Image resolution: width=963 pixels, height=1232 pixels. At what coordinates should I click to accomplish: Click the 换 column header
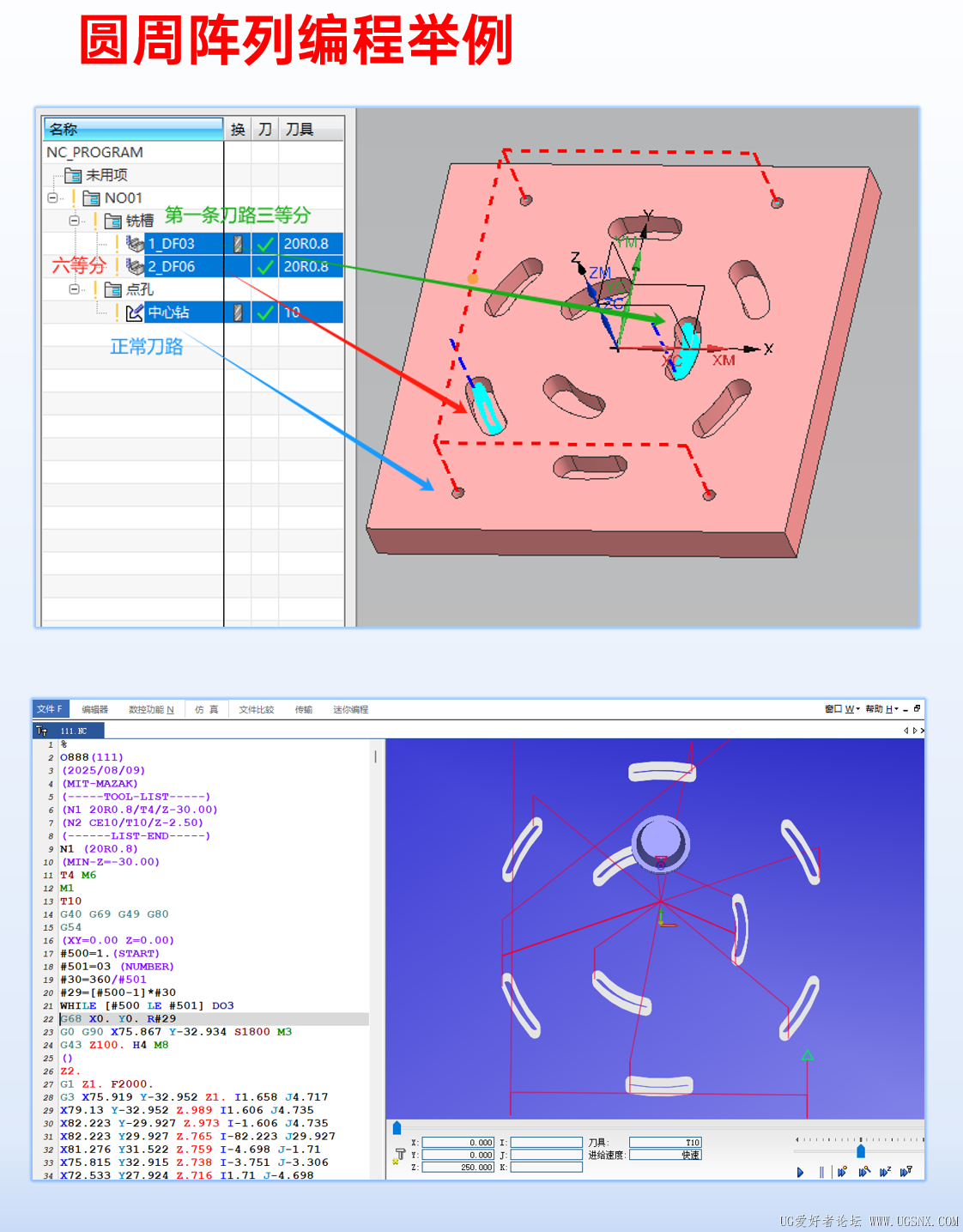pos(238,129)
